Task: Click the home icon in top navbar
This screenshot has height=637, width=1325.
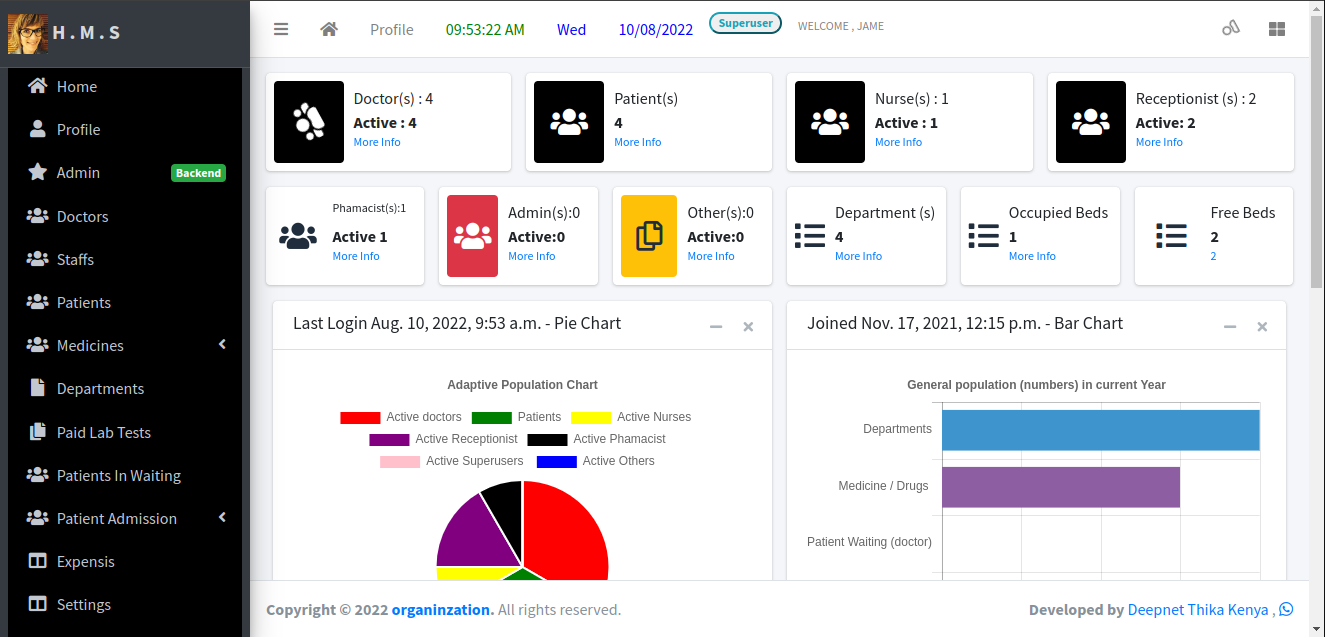Action: [x=328, y=29]
